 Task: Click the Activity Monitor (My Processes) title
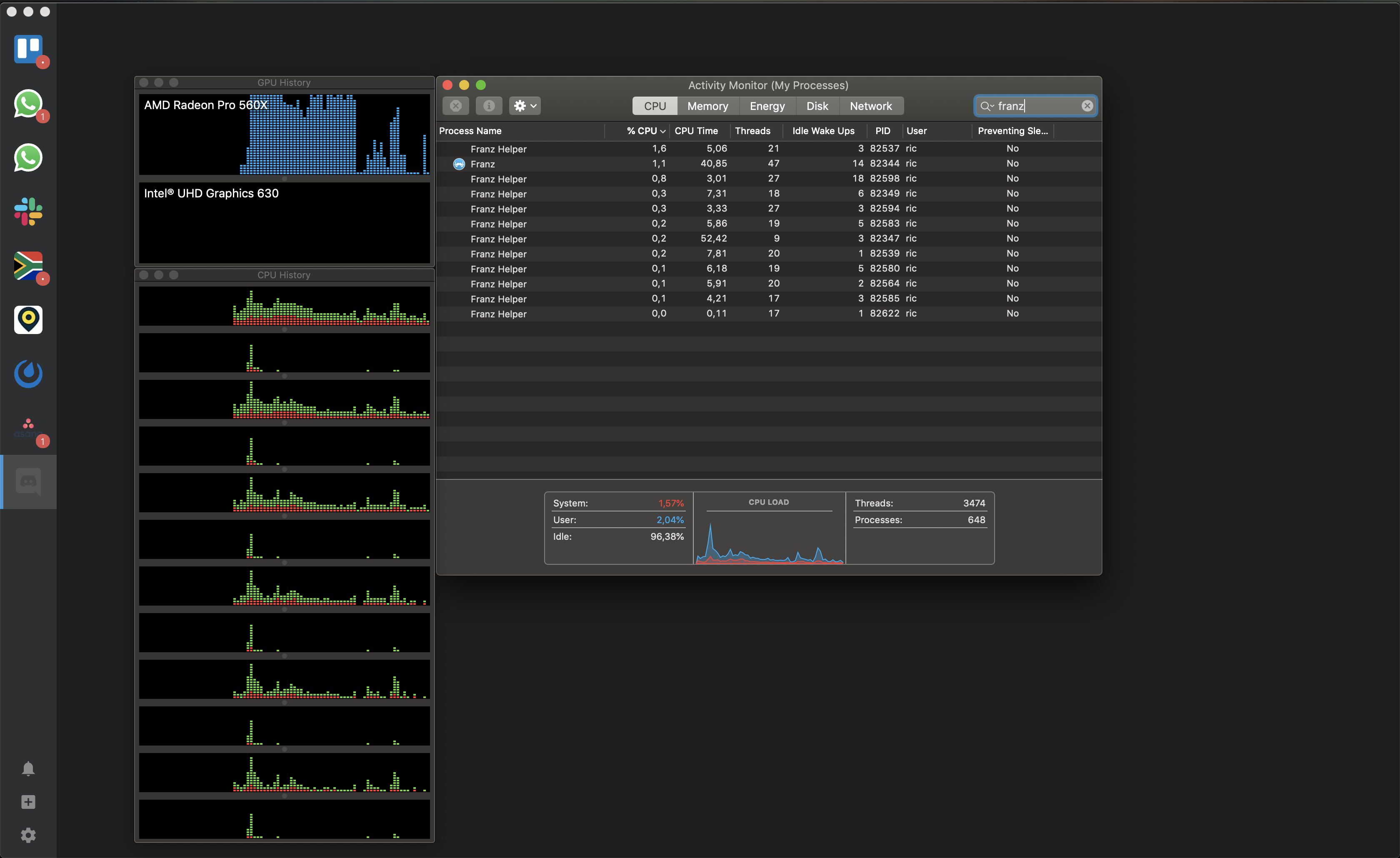(768, 86)
